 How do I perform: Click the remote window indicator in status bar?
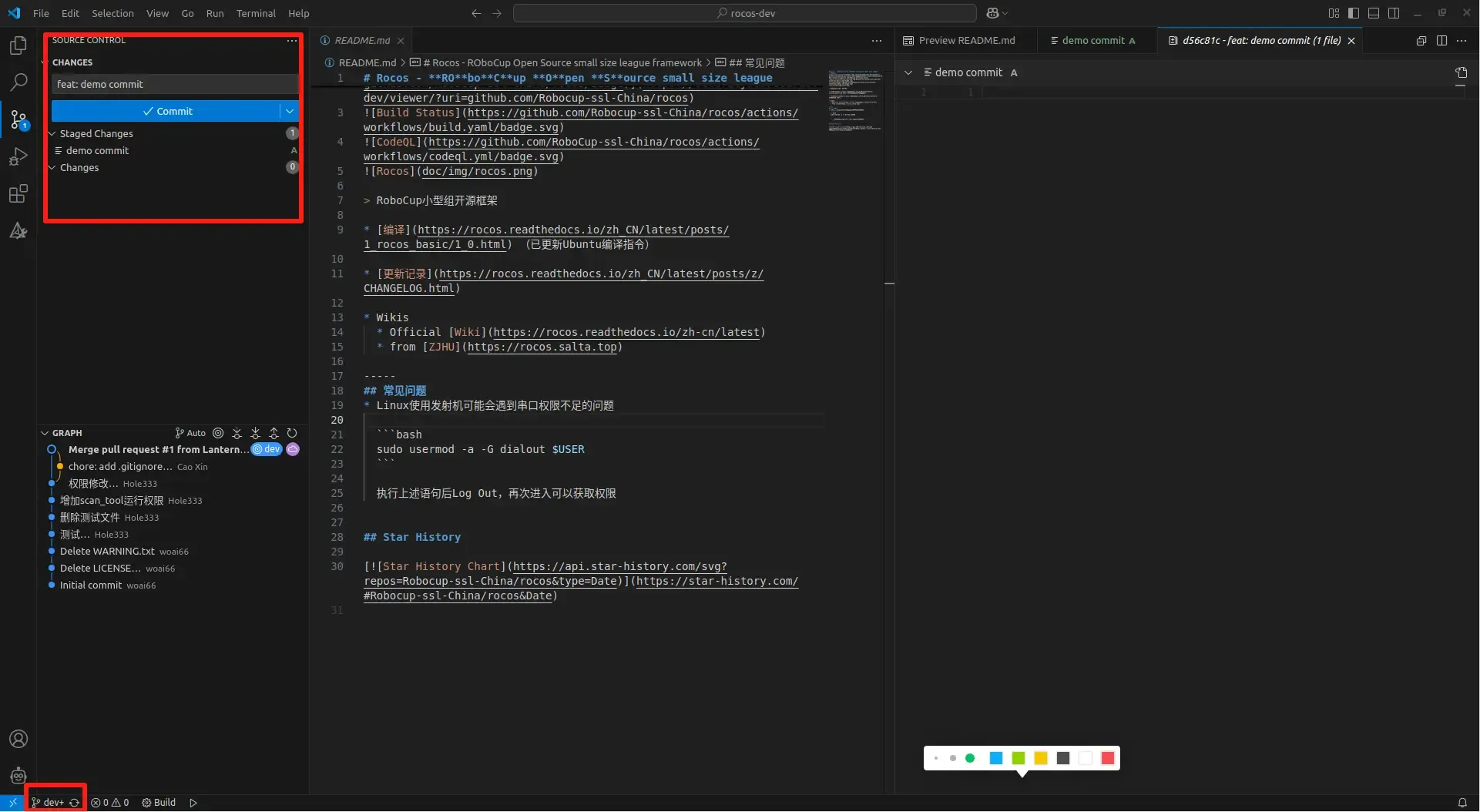(12, 803)
